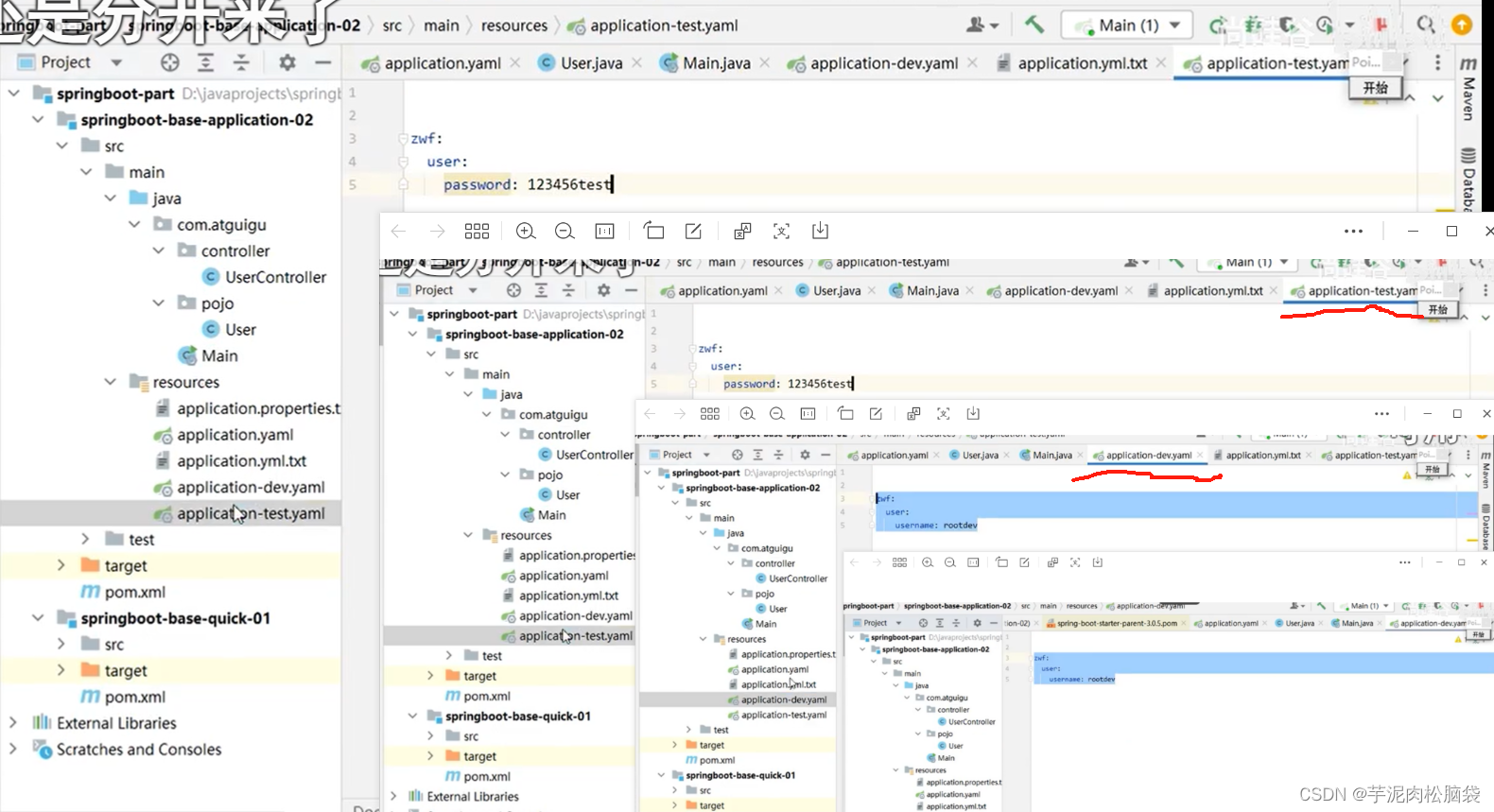Screen dimensions: 1494x812
Task: Toggle code folding for zwf: in editor gutter
Action: (404, 139)
